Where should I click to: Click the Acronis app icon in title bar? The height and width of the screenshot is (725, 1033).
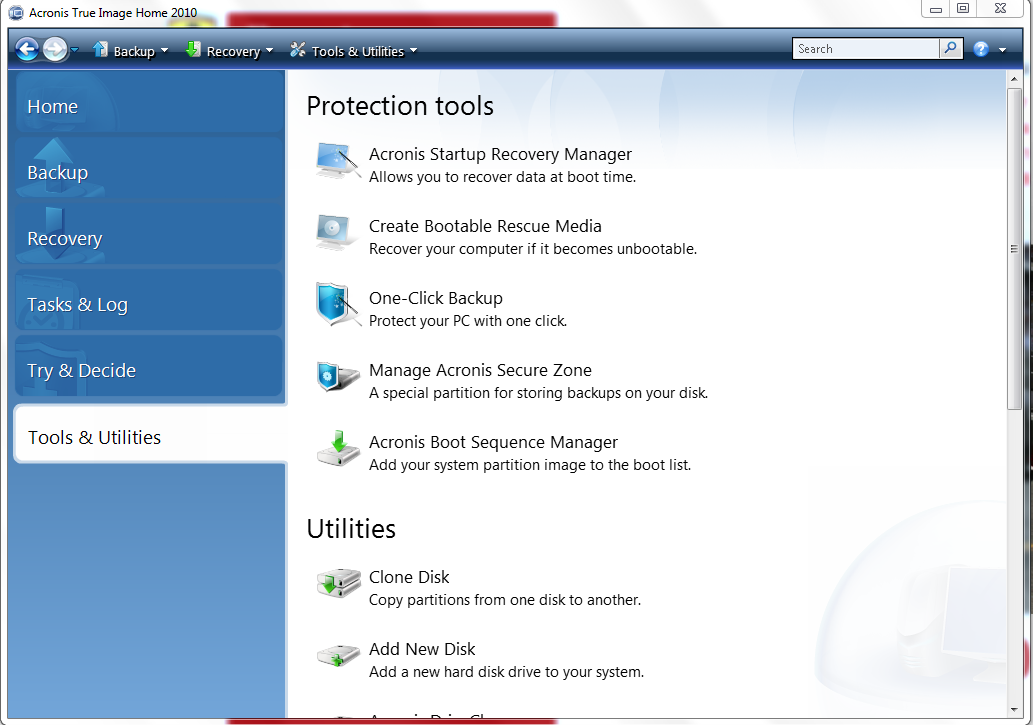[16, 13]
